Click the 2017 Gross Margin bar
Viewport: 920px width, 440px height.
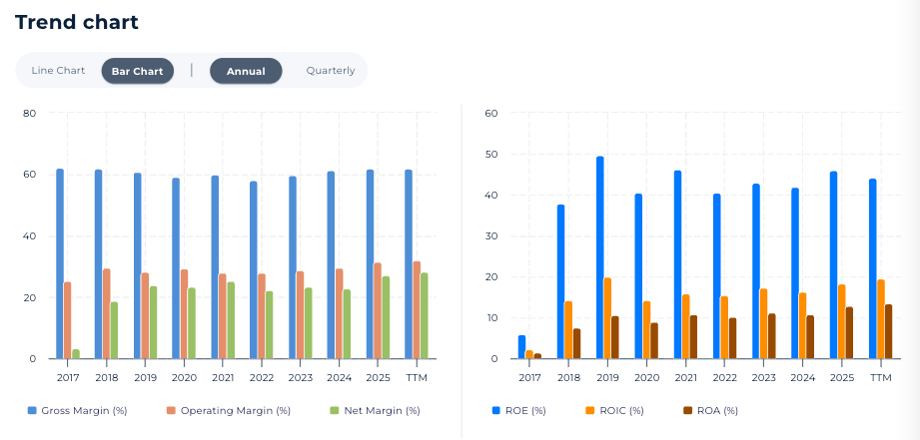pos(60,263)
